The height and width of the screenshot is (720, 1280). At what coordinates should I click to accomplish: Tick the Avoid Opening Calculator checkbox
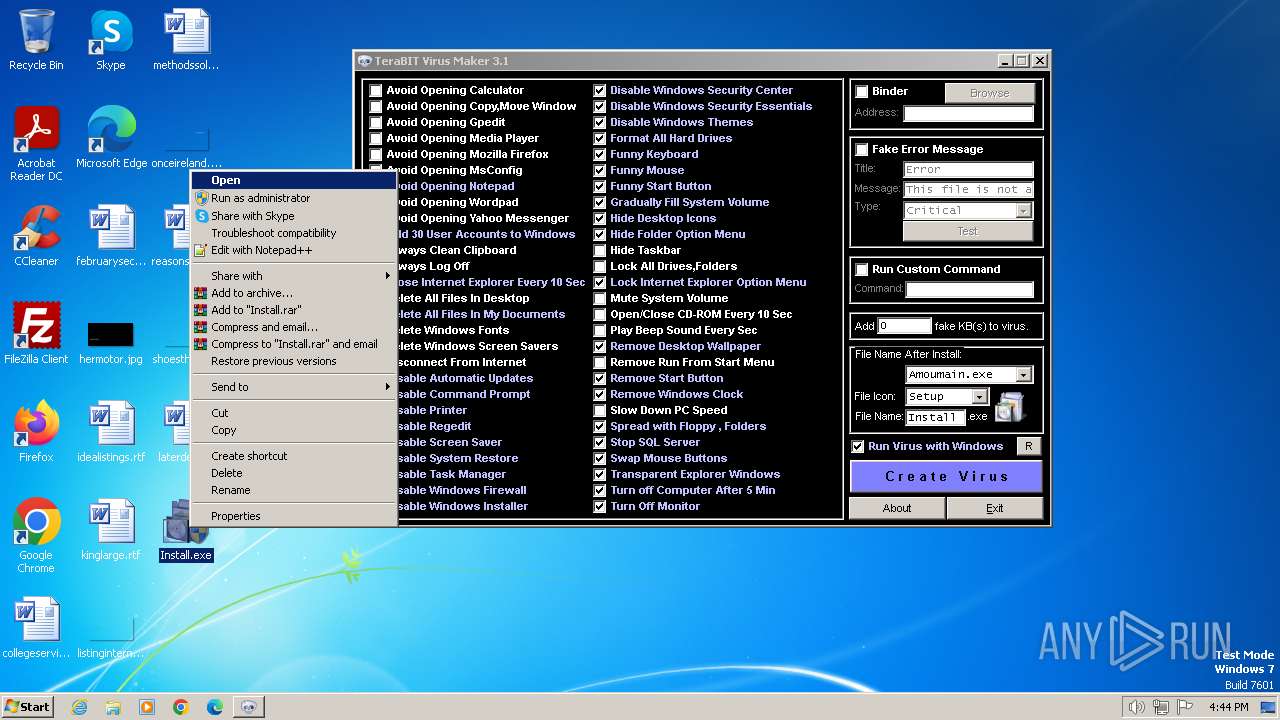point(376,90)
